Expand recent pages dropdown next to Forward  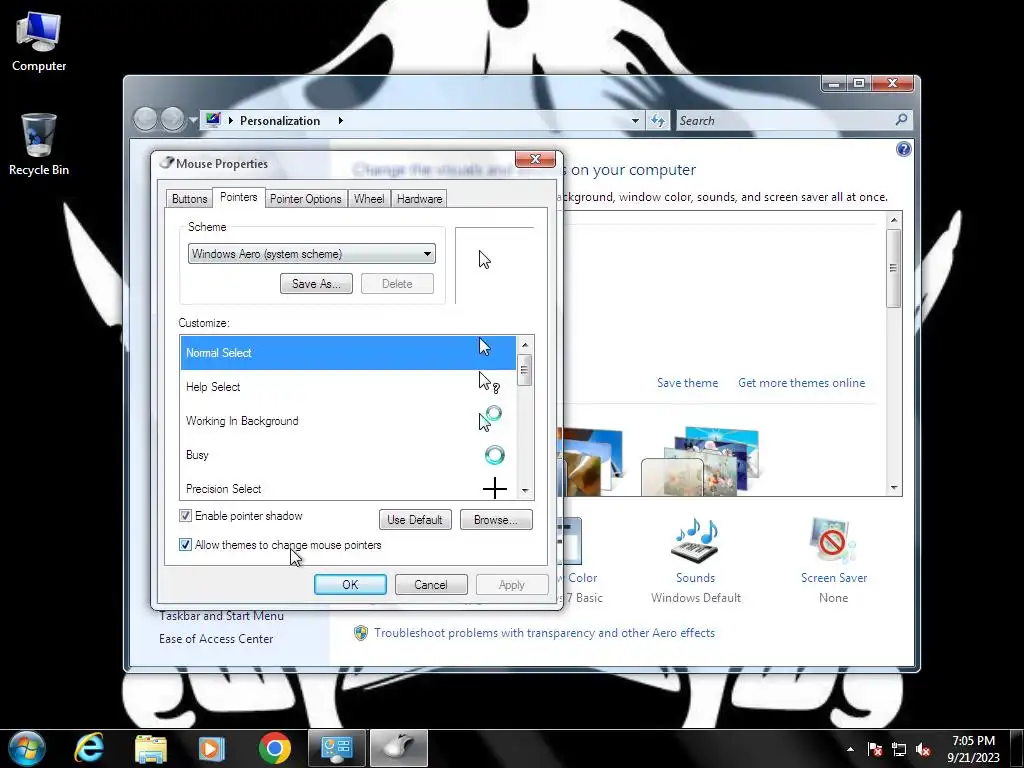point(193,120)
